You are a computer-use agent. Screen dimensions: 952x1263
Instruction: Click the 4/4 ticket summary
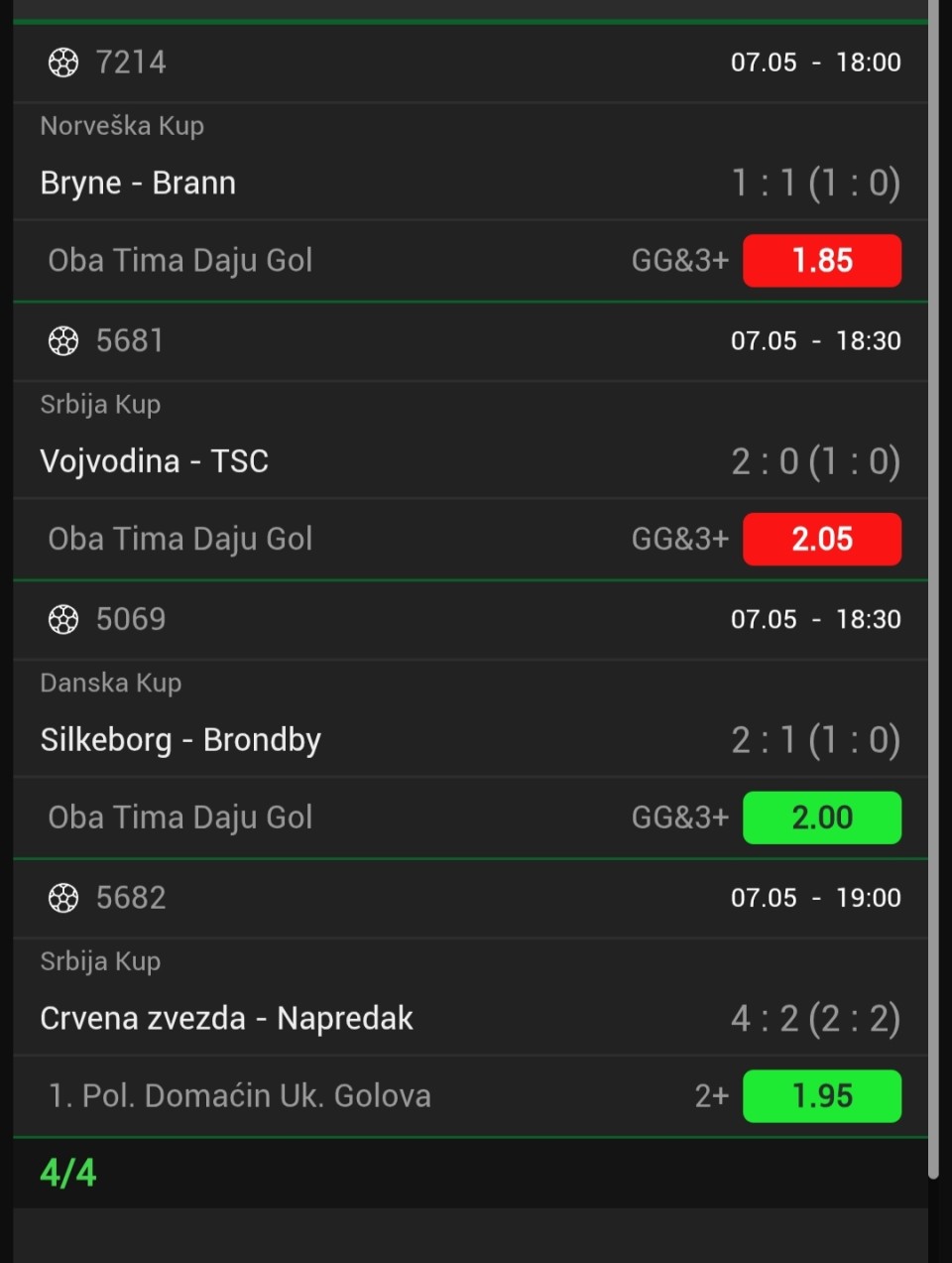(x=68, y=1173)
